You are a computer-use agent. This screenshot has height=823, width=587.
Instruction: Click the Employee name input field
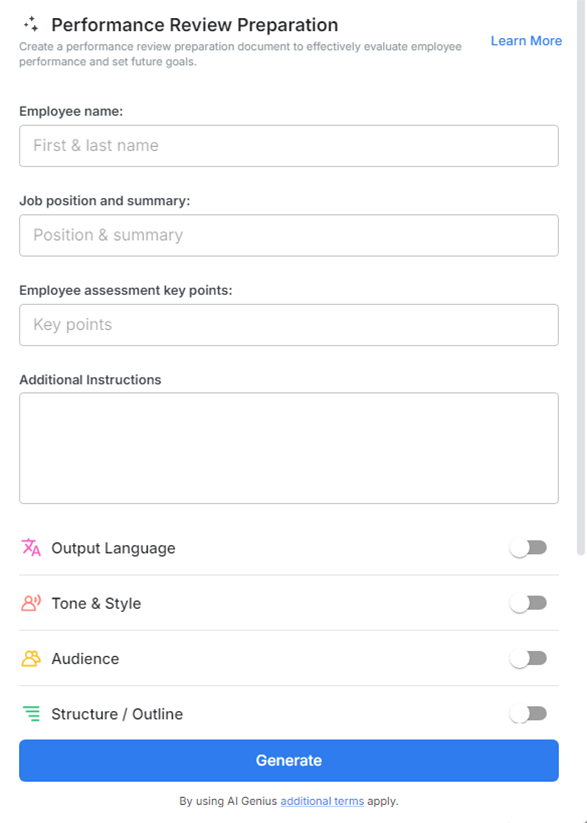[x=288, y=146]
